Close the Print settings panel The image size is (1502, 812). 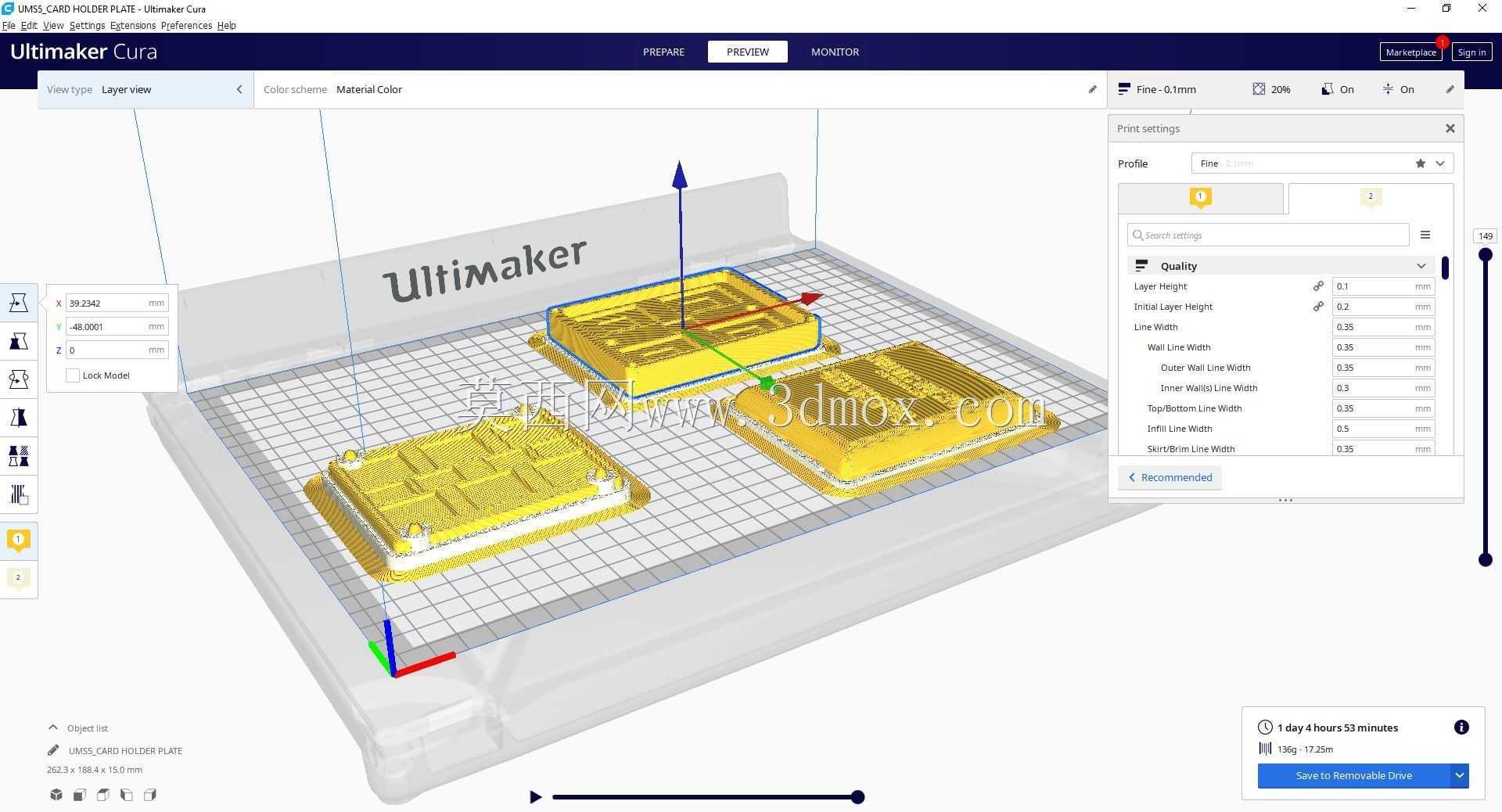pyautogui.click(x=1450, y=128)
